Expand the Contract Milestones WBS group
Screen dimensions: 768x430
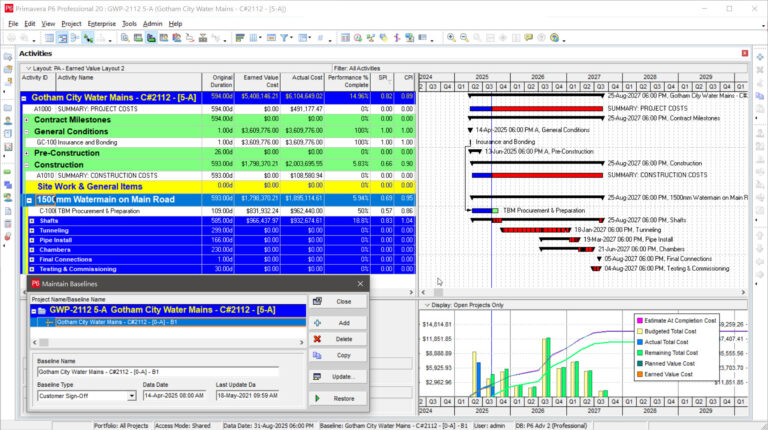(27, 118)
